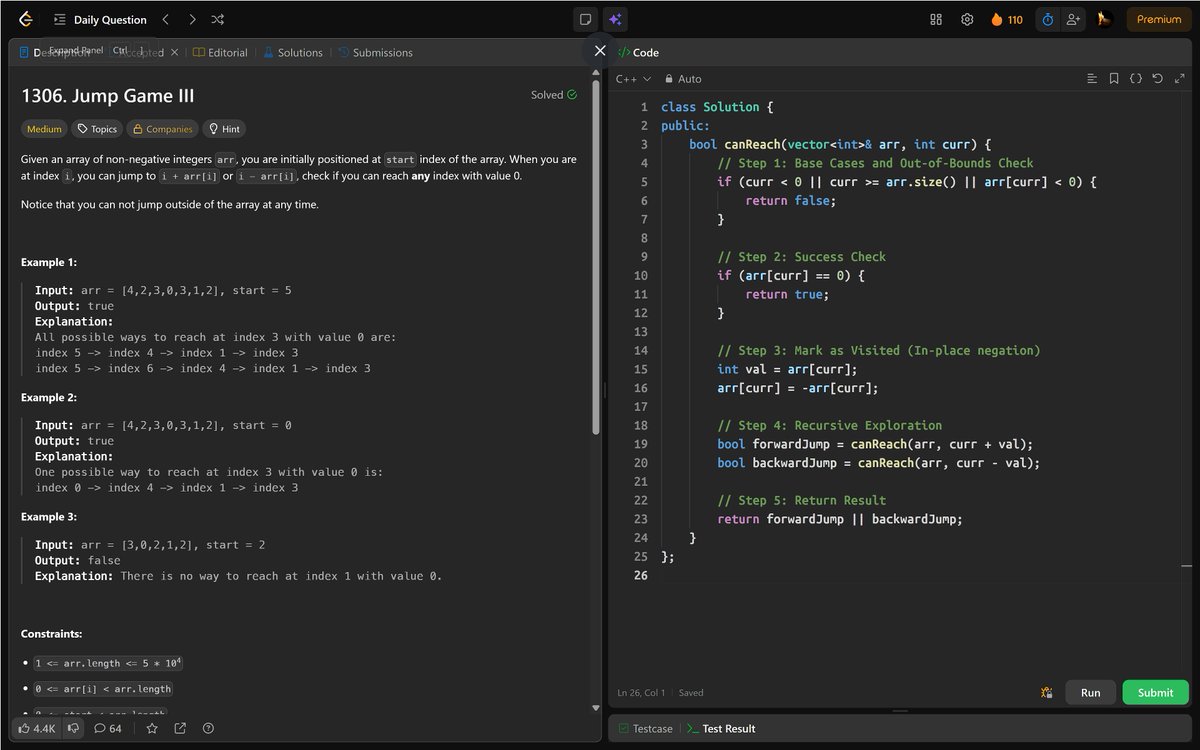Viewport: 1200px width, 750px height.
Task: Click the problem title '1306. Jump Game III'
Action: click(x=108, y=96)
